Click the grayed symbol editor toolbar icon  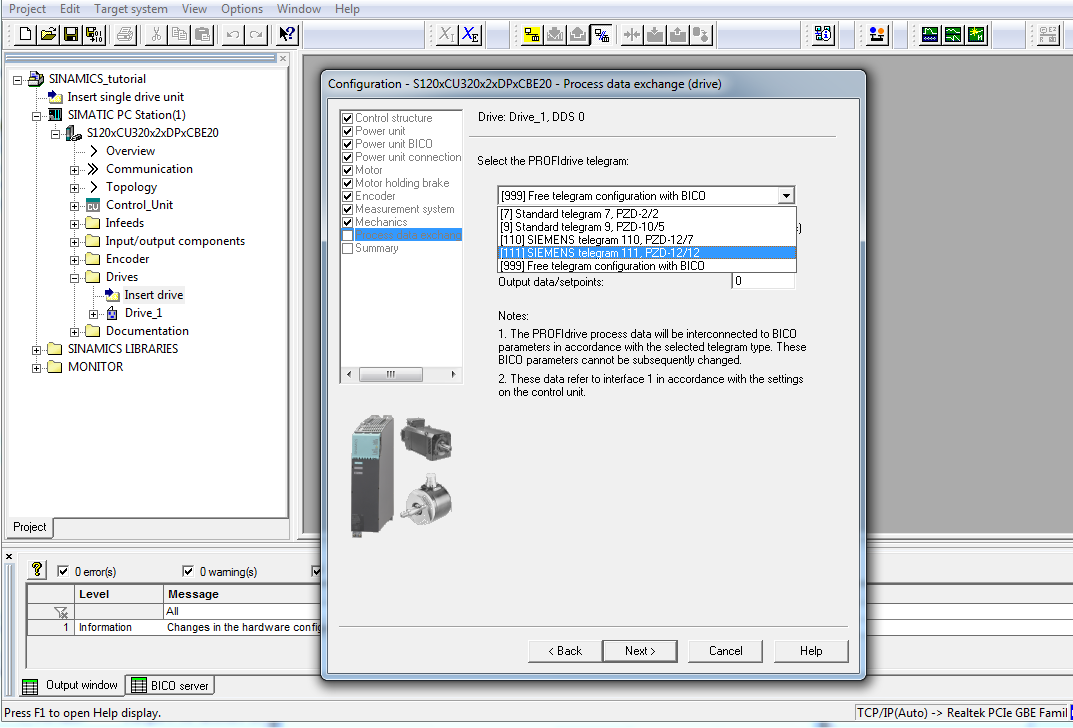(x=1048, y=34)
